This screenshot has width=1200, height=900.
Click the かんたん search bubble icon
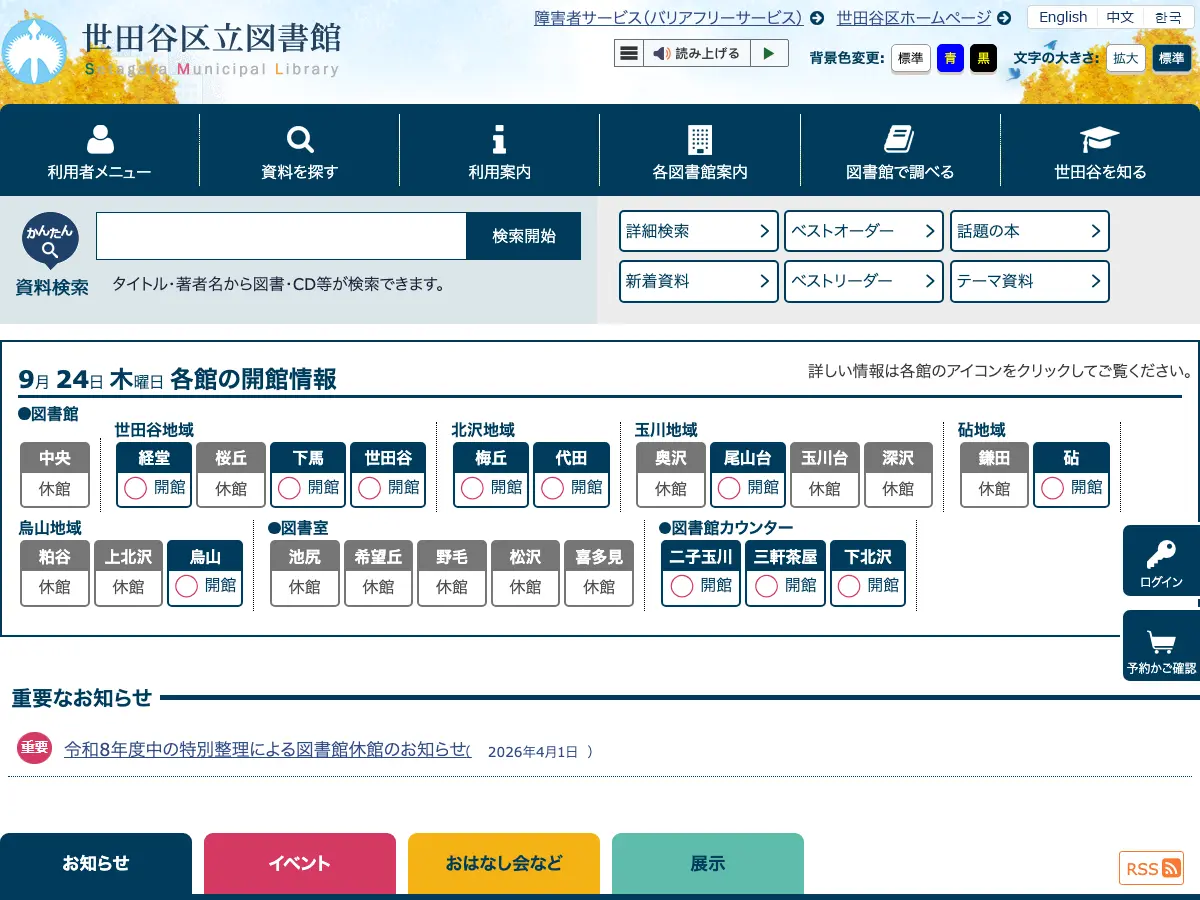tap(50, 241)
